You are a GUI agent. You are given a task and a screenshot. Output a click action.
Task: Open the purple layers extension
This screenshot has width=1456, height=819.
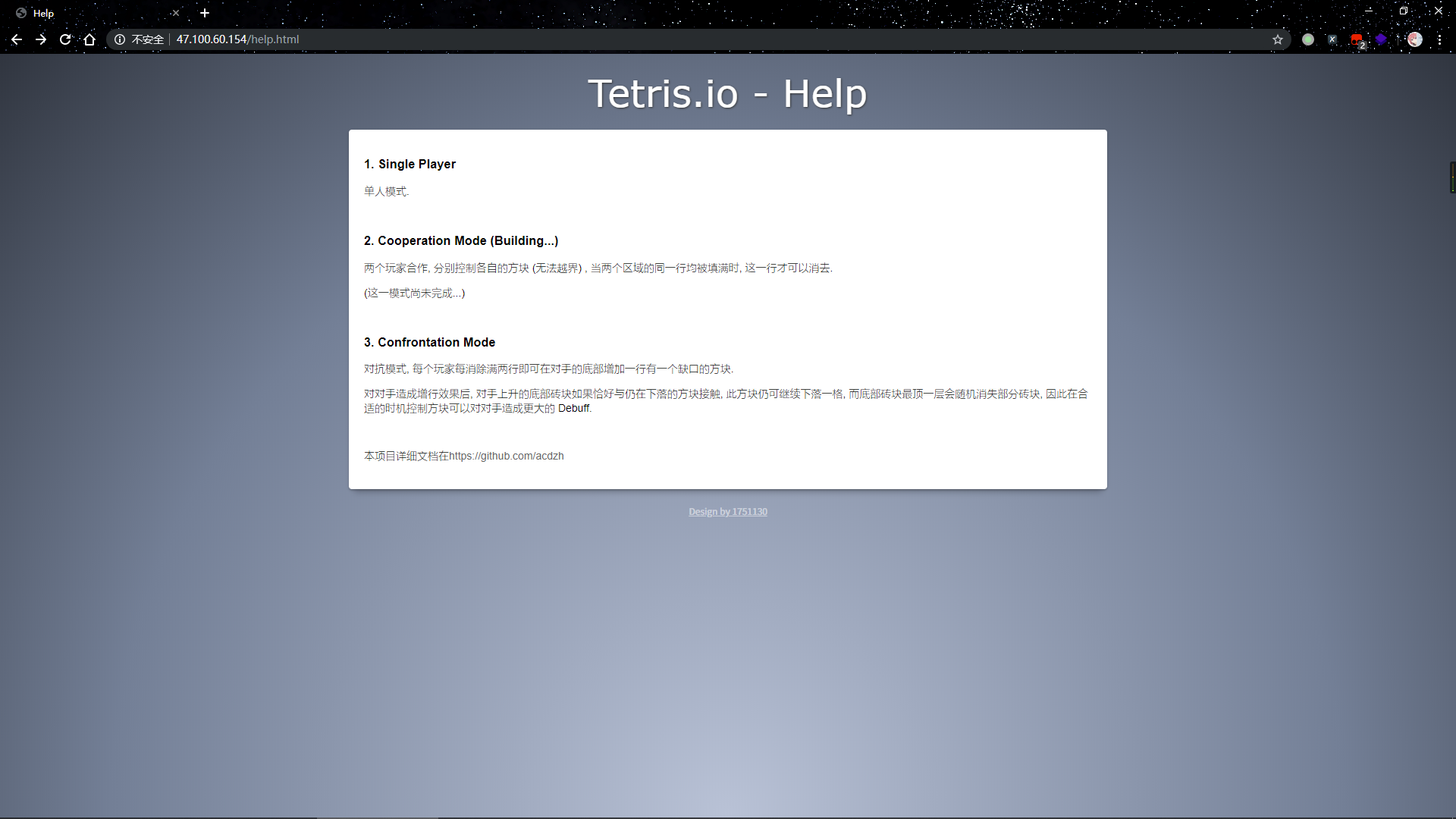click(x=1381, y=39)
